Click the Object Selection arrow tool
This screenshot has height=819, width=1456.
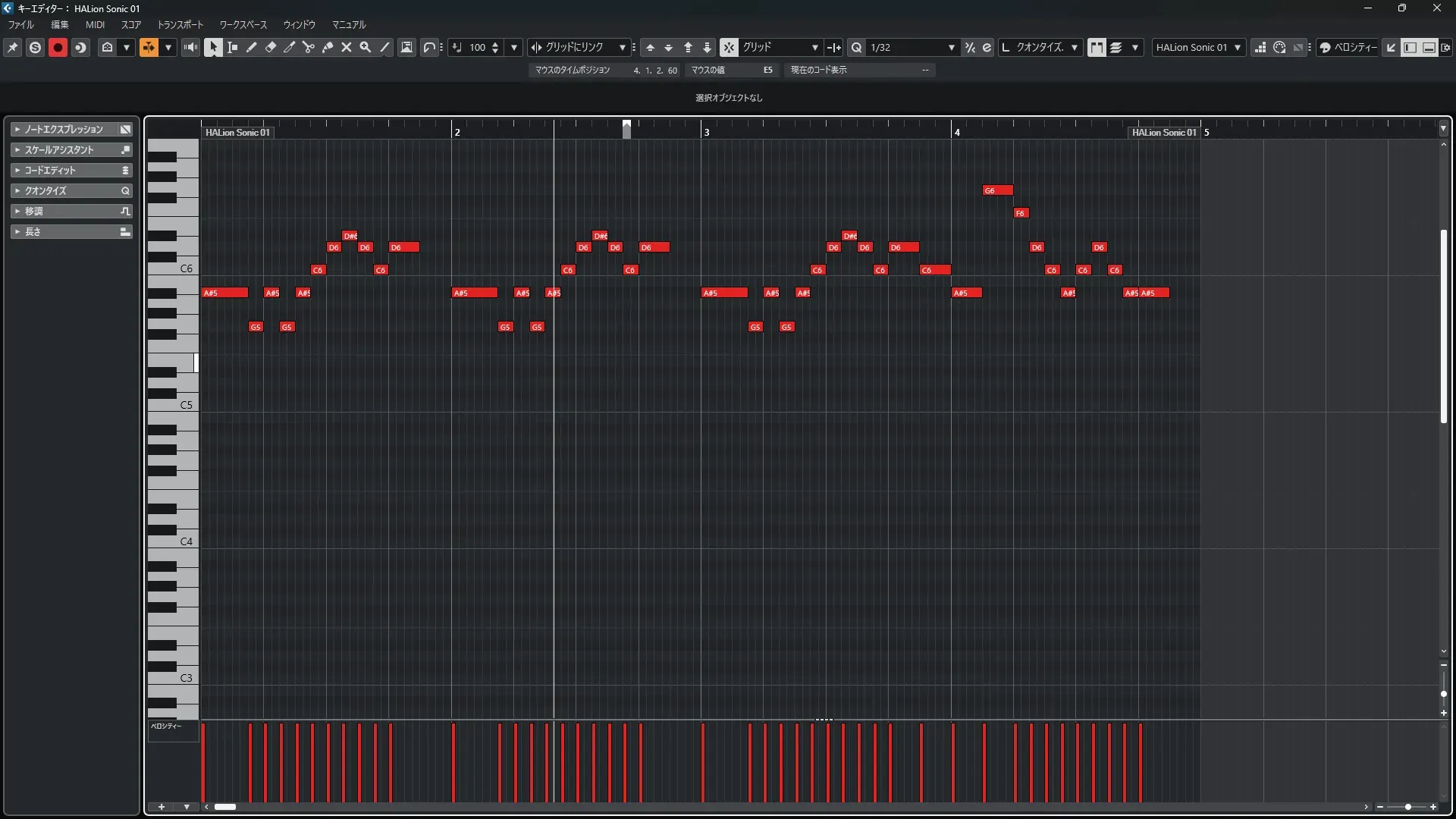pos(213,47)
